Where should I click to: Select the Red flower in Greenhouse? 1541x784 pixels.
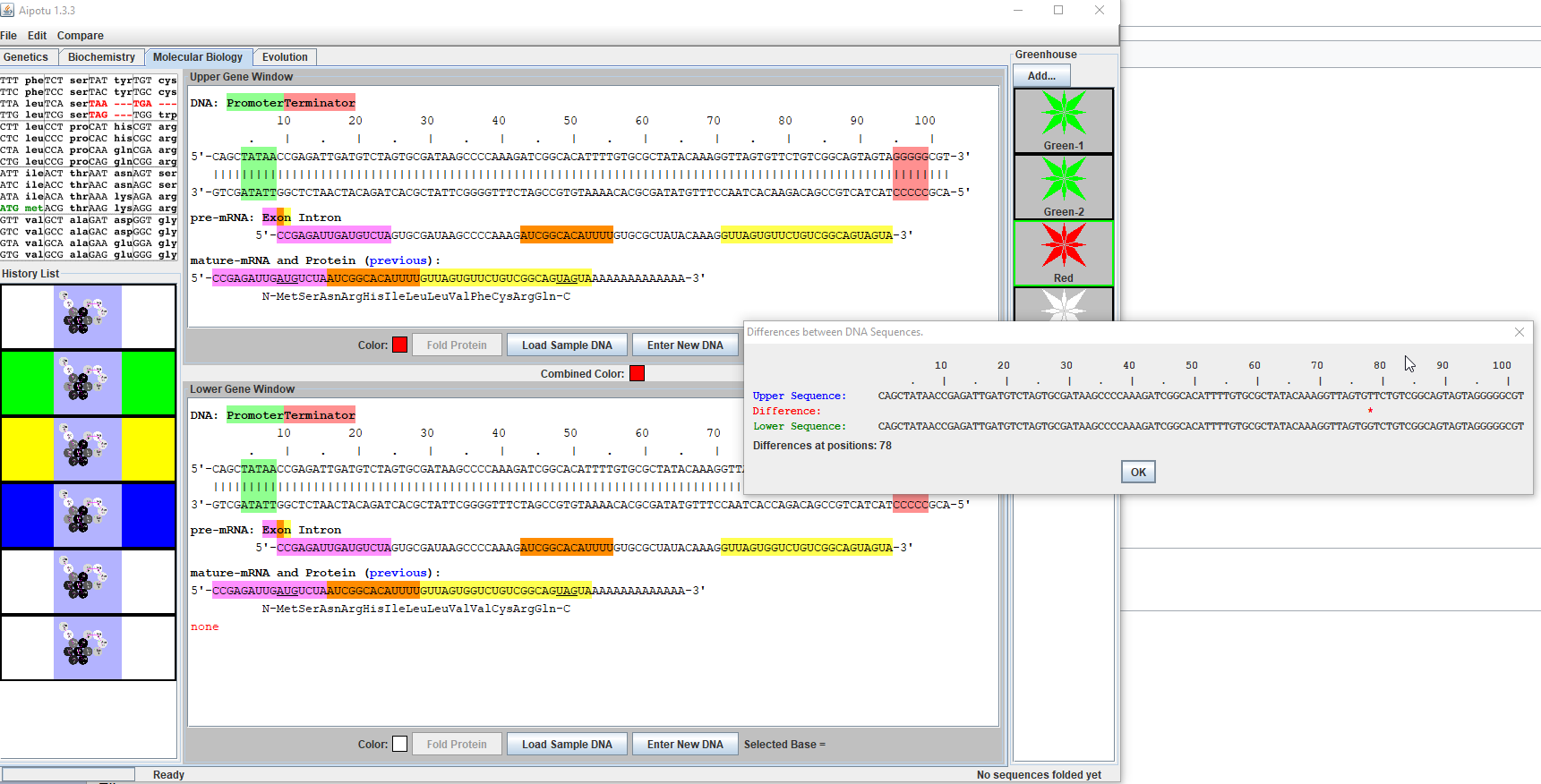click(1063, 252)
